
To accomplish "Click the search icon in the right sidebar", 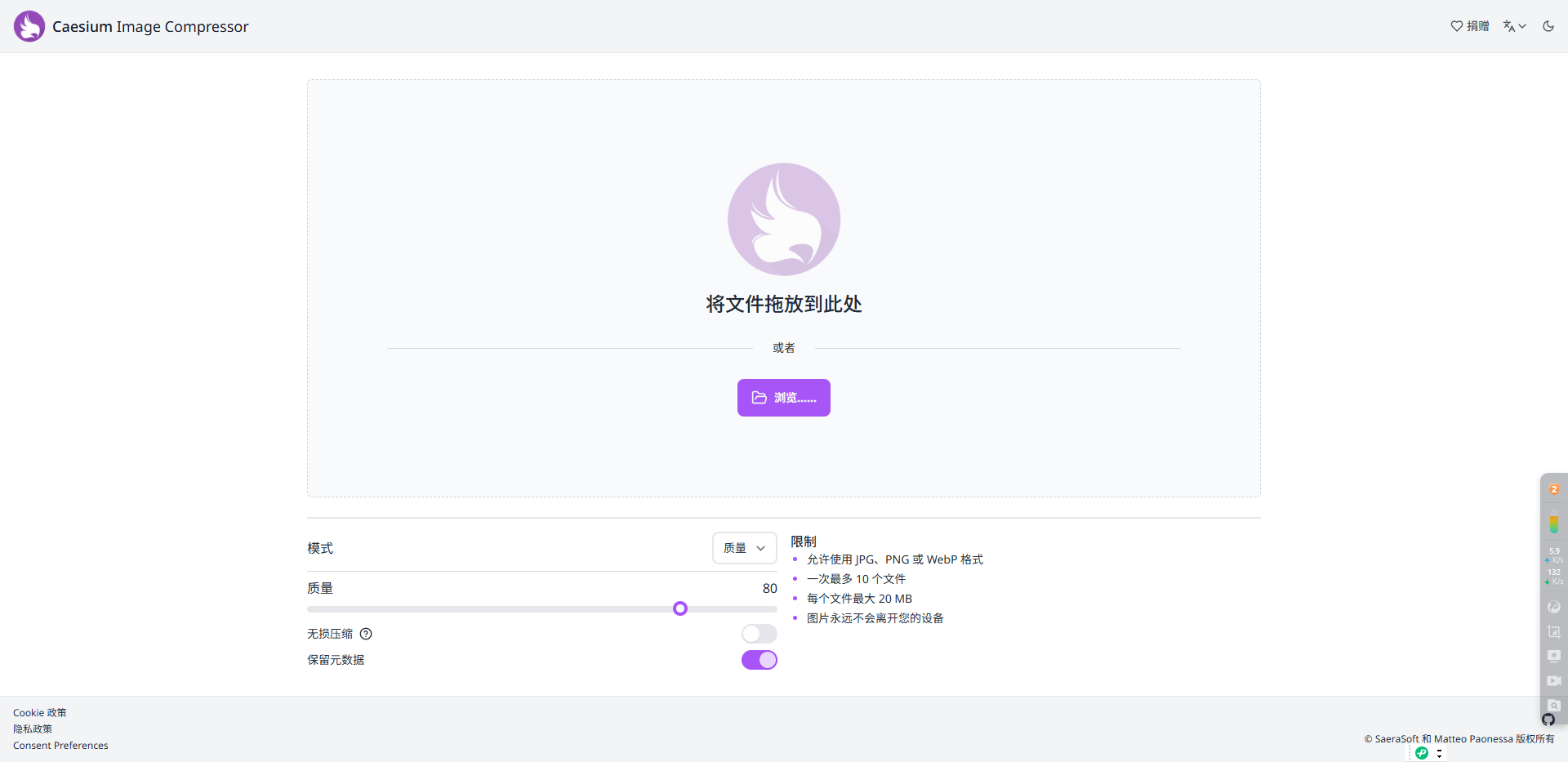I will pyautogui.click(x=1554, y=706).
